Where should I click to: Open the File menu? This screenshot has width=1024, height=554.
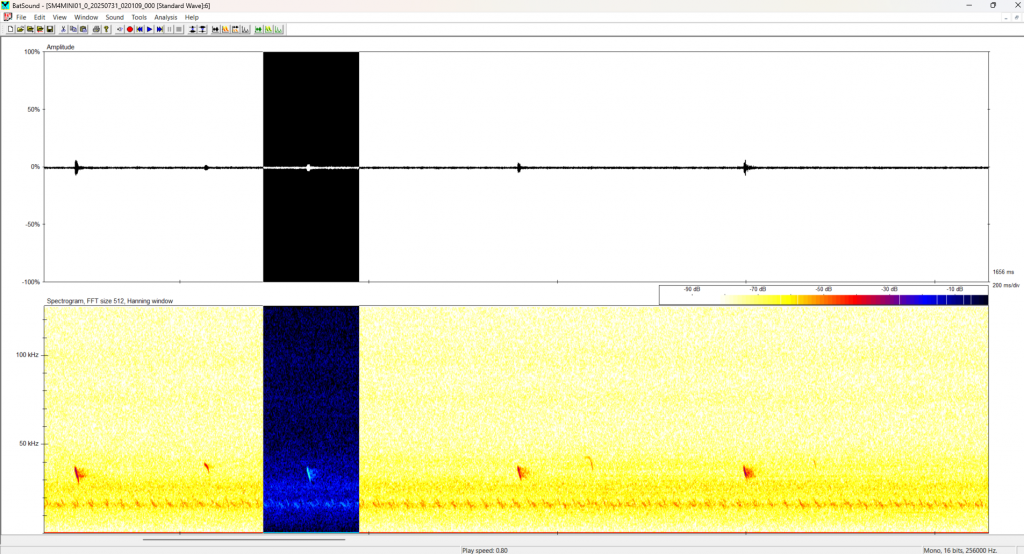(x=21, y=17)
